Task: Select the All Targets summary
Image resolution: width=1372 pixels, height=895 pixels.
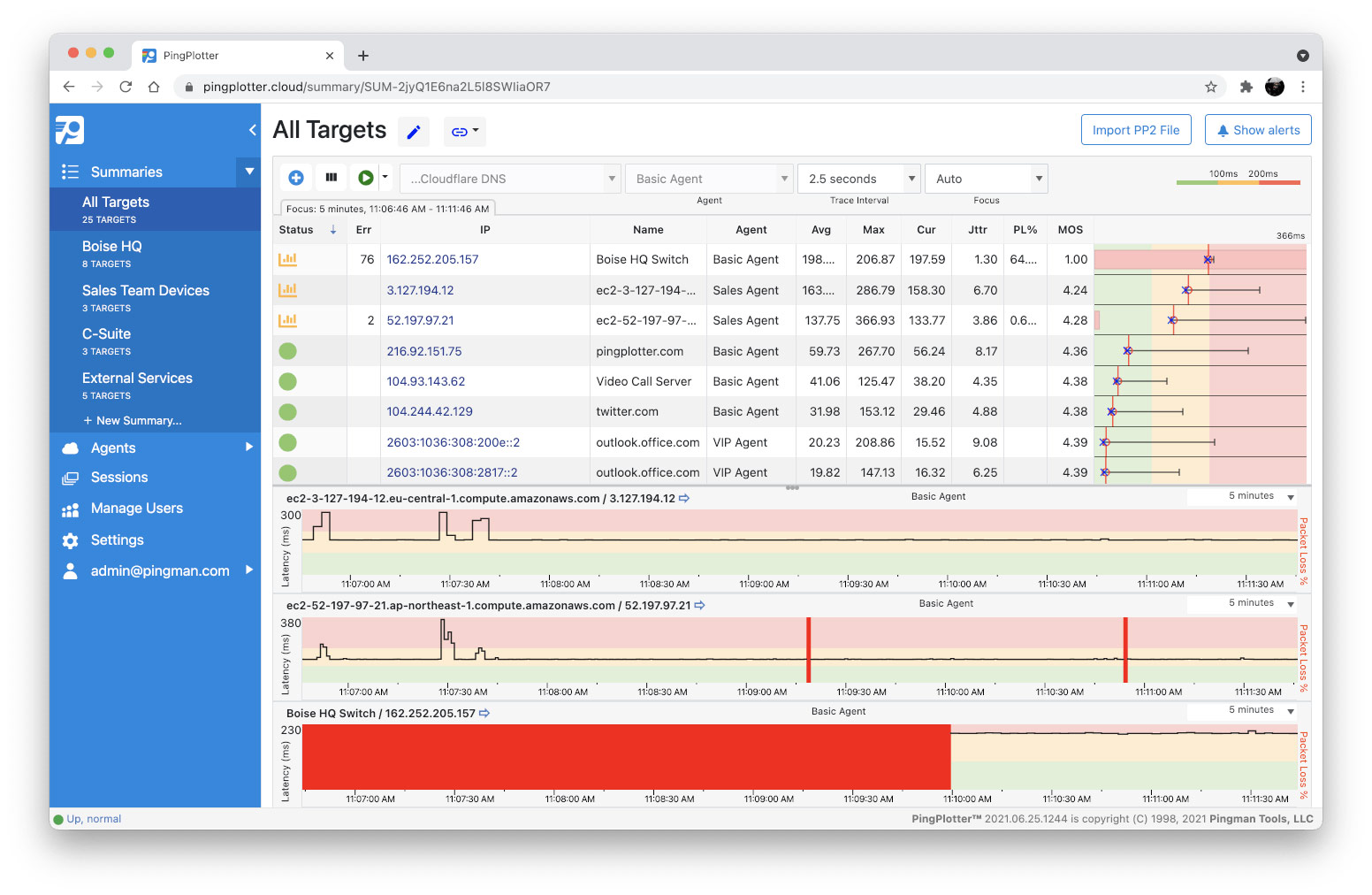Action: (156, 210)
